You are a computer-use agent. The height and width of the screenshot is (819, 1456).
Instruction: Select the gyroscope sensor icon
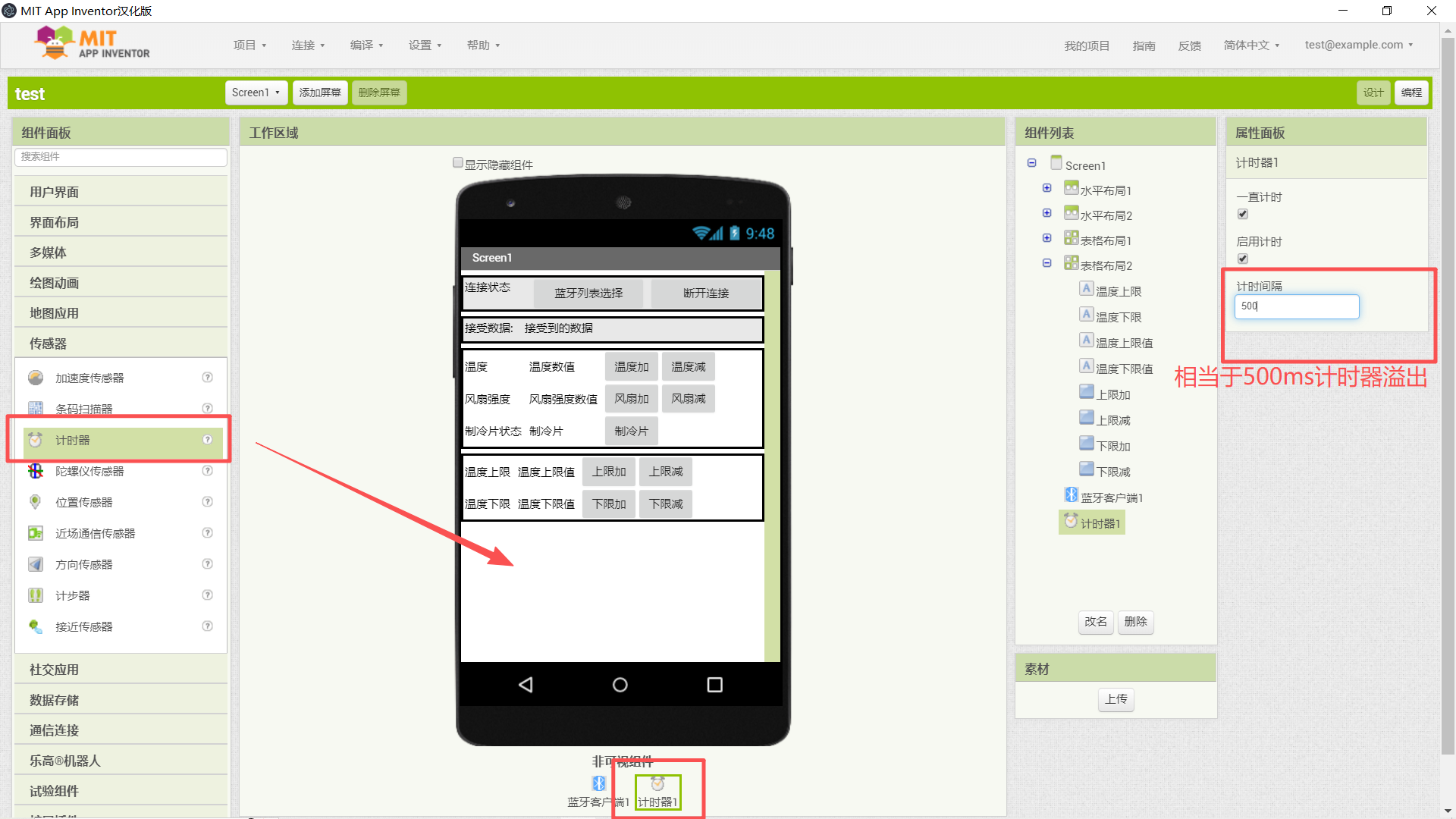tap(36, 471)
